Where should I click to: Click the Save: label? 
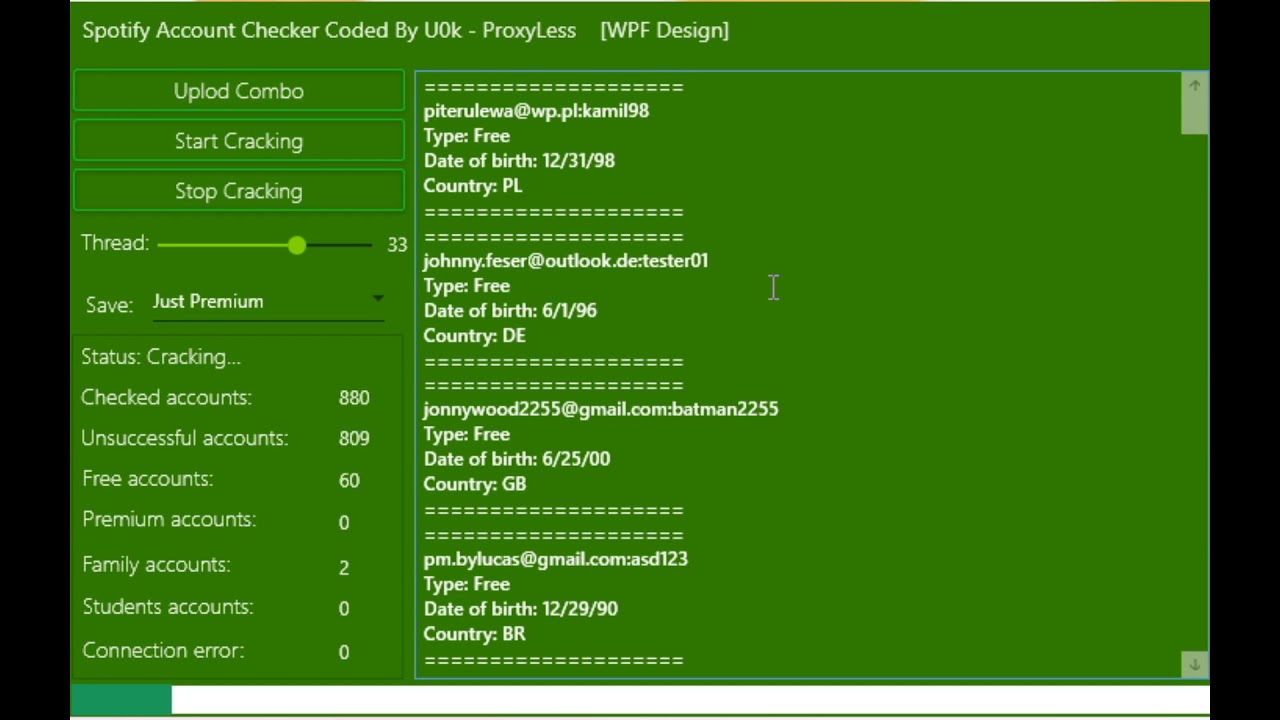coord(109,305)
